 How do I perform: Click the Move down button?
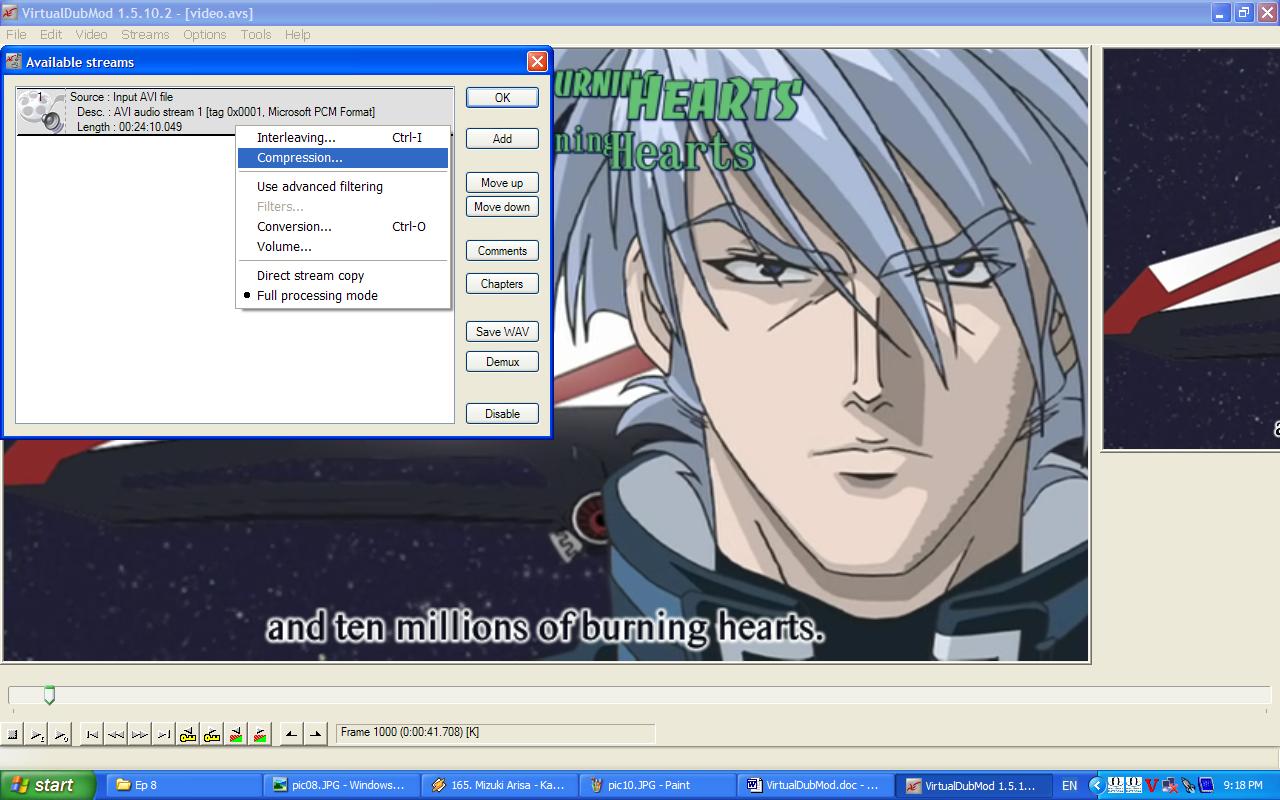(x=502, y=207)
